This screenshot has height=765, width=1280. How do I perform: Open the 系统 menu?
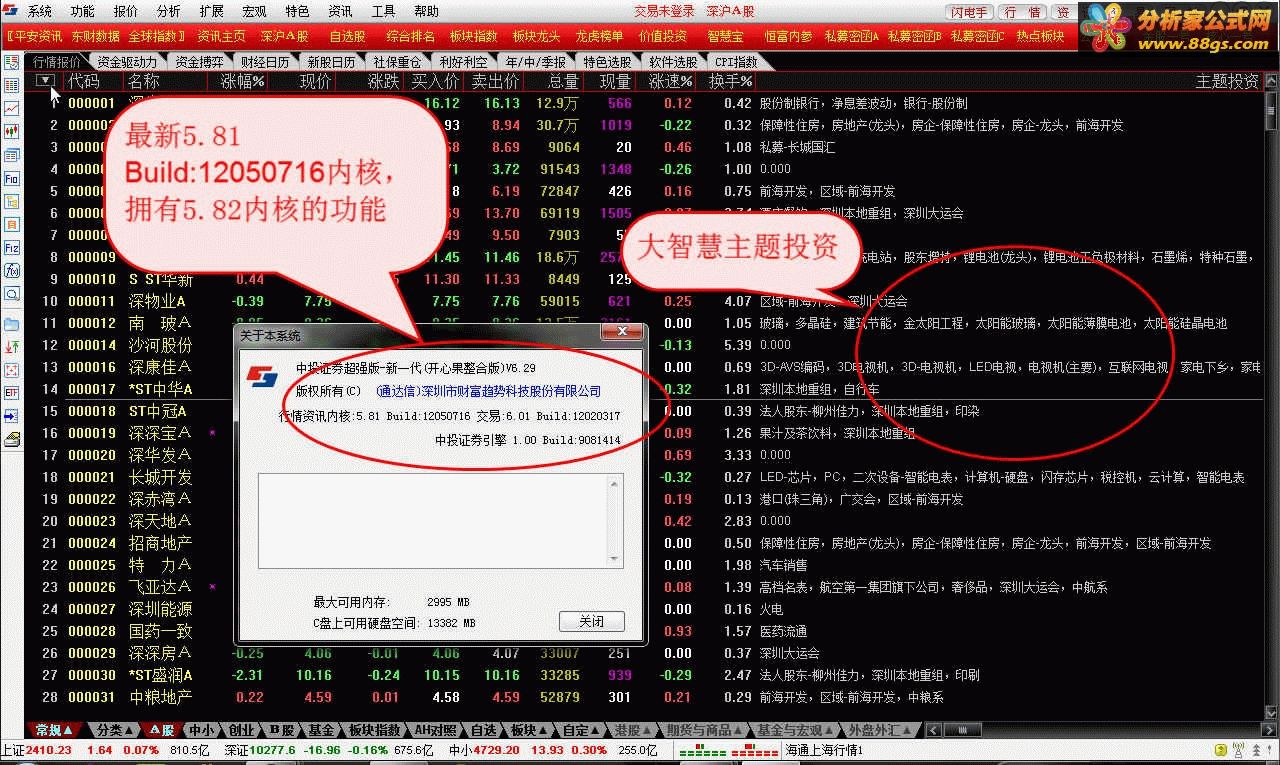39,12
